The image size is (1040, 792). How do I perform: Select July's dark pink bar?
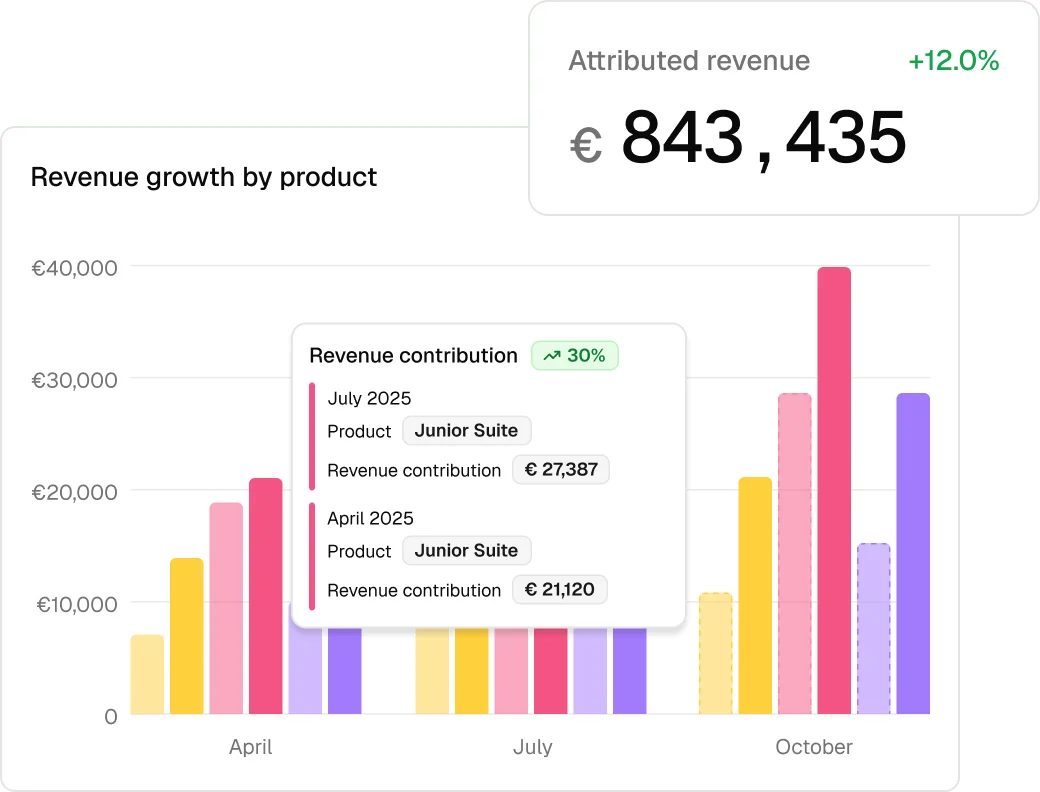[551, 671]
